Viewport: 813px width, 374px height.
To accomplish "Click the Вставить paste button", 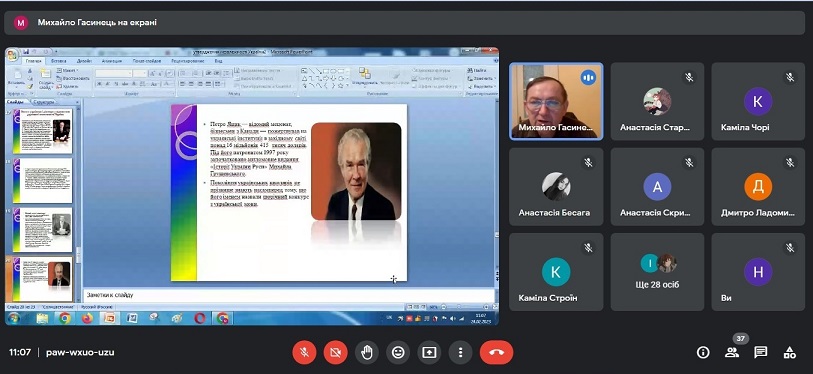I will pyautogui.click(x=17, y=77).
